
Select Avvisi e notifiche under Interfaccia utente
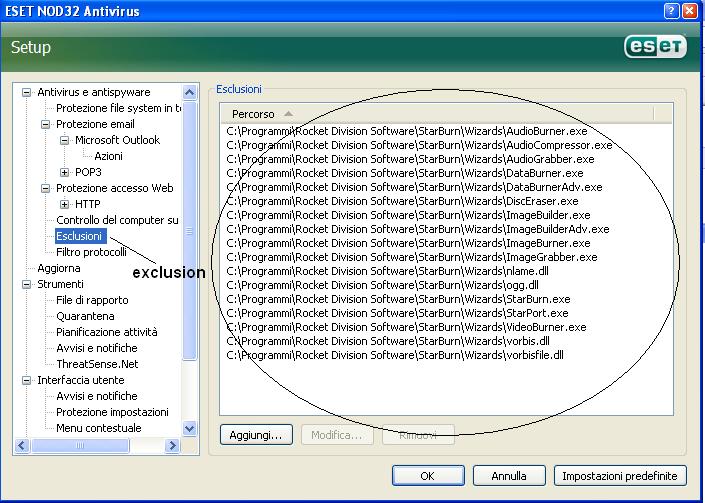tap(97, 396)
